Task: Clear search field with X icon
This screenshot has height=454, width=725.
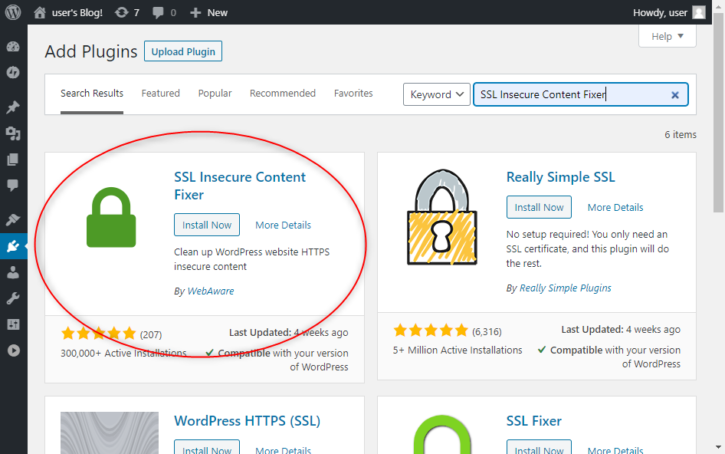Action: tap(675, 95)
